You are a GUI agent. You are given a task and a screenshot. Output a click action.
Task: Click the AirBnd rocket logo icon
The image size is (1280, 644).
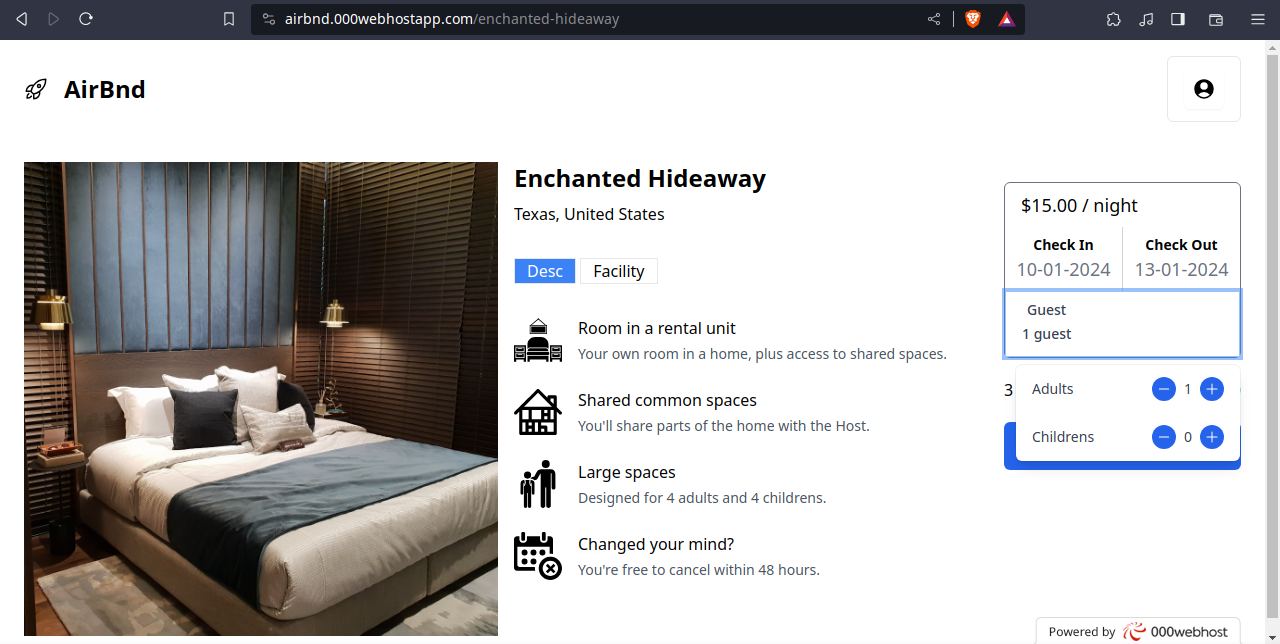[x=36, y=90]
